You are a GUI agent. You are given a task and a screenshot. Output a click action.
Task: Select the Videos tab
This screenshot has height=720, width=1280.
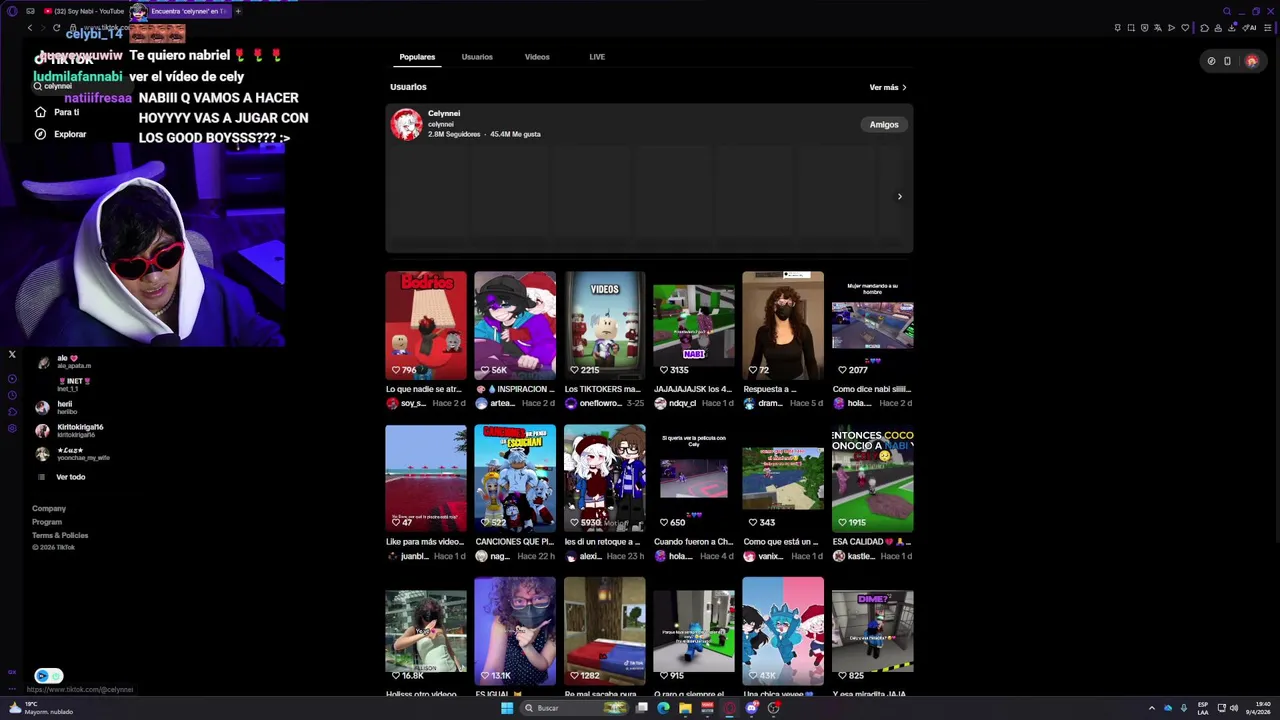(x=537, y=57)
